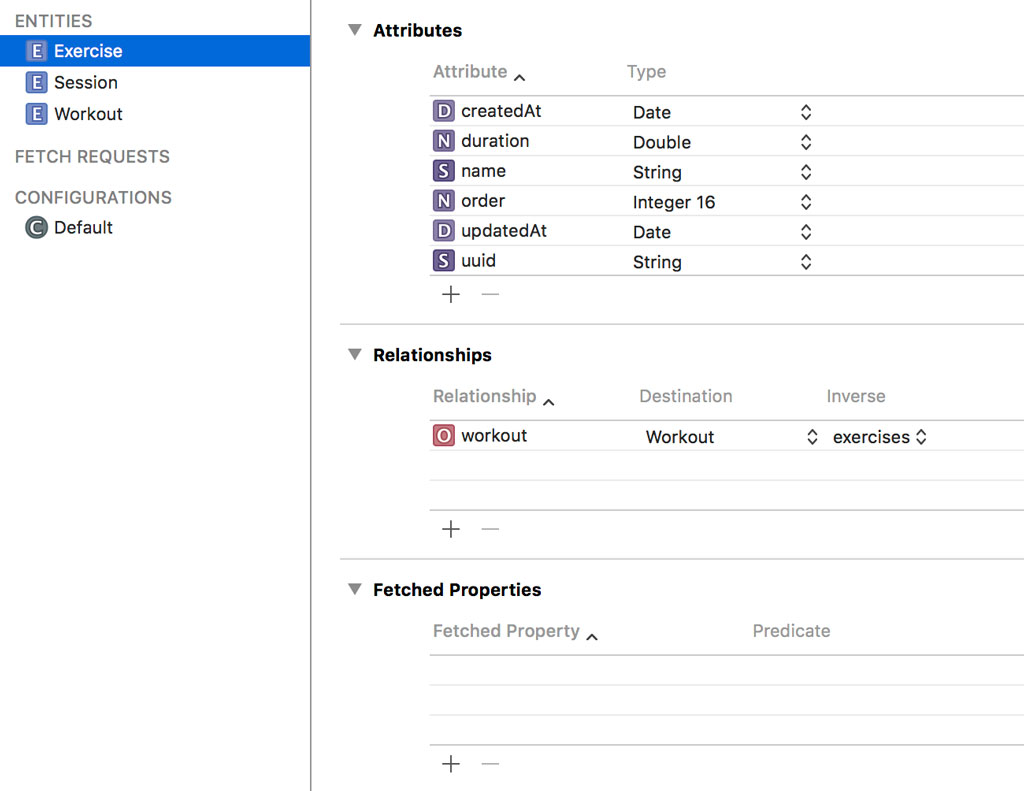
Task: Click the order attribute number icon
Action: (443, 202)
